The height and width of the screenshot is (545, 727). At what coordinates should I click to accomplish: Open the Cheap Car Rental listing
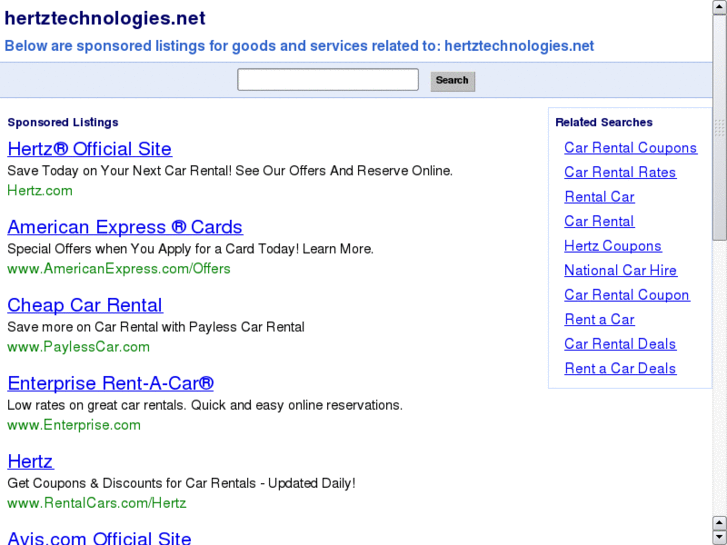(x=85, y=305)
